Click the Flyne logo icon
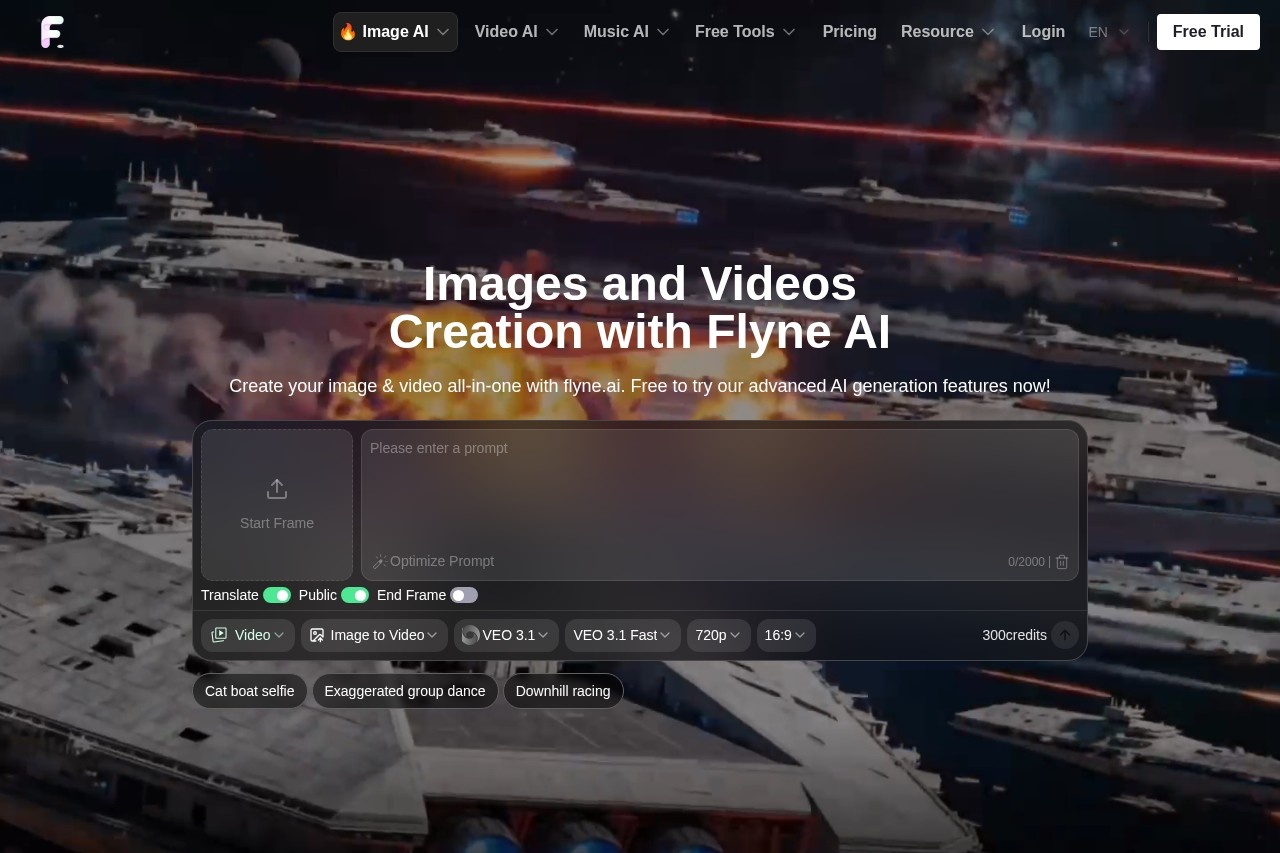 pos(52,32)
